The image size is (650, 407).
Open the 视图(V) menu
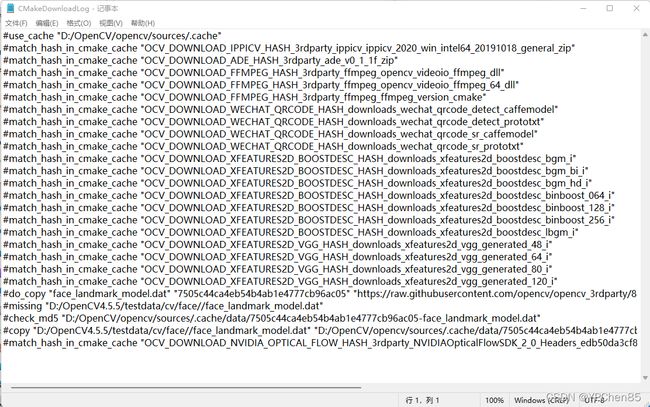click(111, 23)
